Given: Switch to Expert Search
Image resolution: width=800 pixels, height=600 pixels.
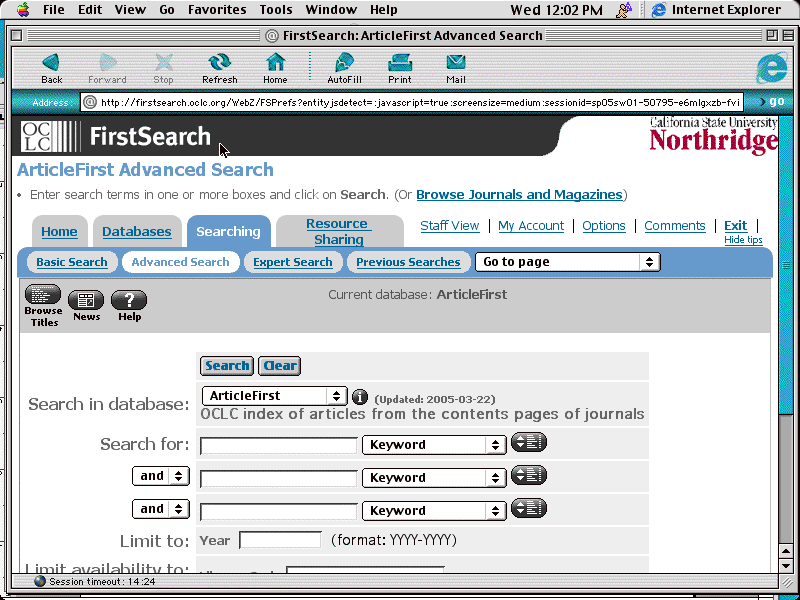Looking at the screenshot, I should click(x=293, y=262).
